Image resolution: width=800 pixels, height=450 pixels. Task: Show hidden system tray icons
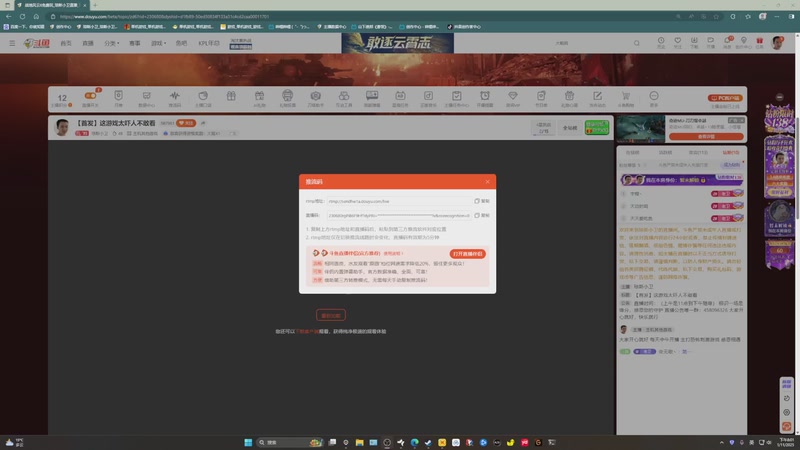tap(721, 443)
